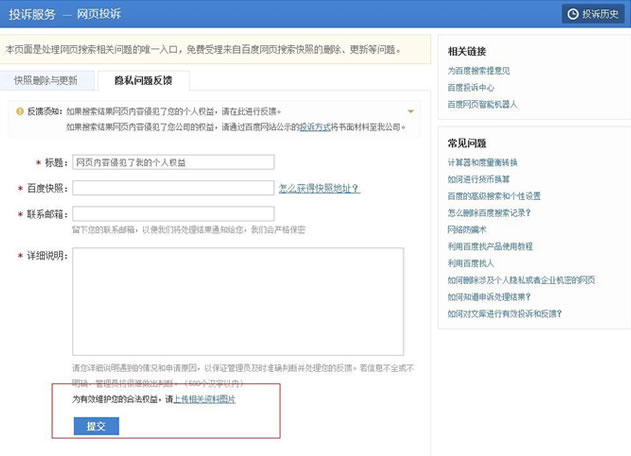The height and width of the screenshot is (456, 631).
Task: Collapse the 反馈须知 notice with the arrow
Action: coord(410,111)
